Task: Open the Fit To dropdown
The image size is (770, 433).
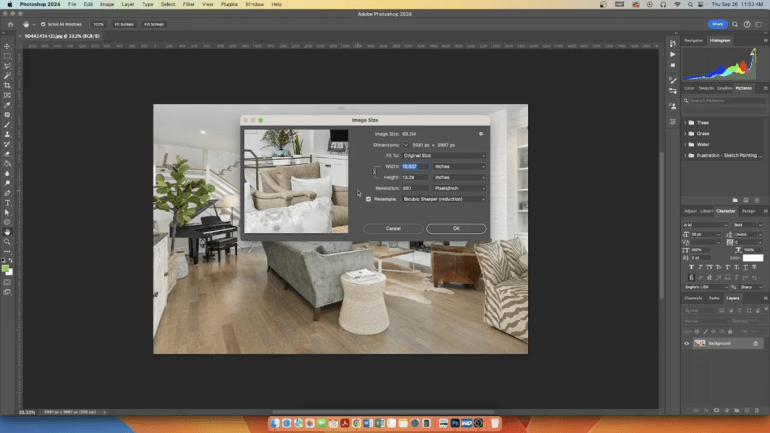Action: tap(444, 155)
